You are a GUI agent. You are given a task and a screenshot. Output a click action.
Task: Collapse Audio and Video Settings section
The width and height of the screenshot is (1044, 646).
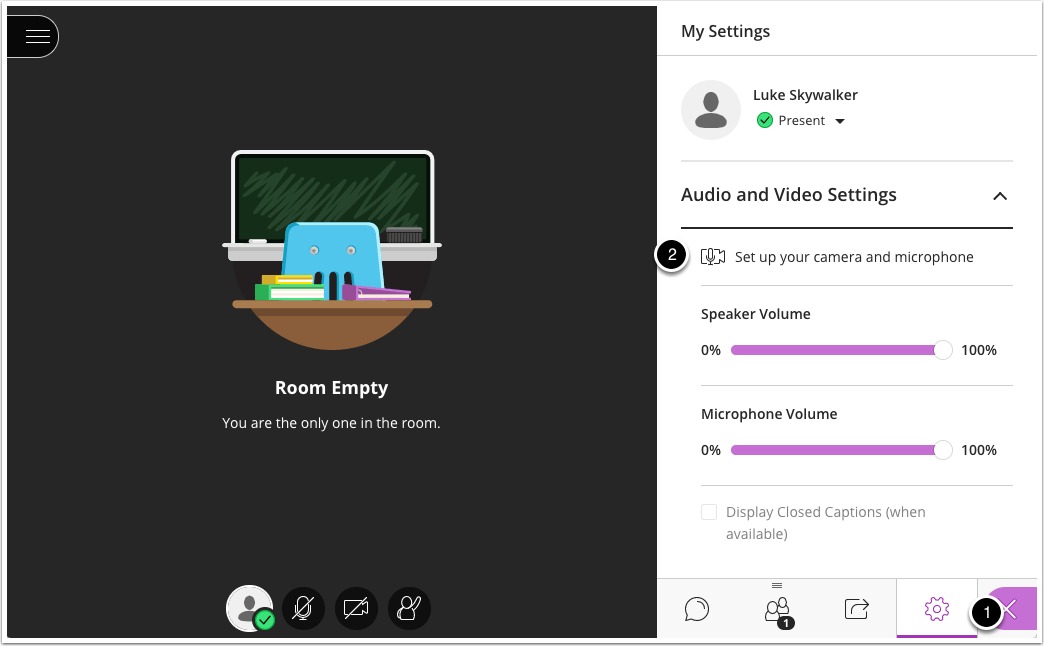(x=1000, y=197)
